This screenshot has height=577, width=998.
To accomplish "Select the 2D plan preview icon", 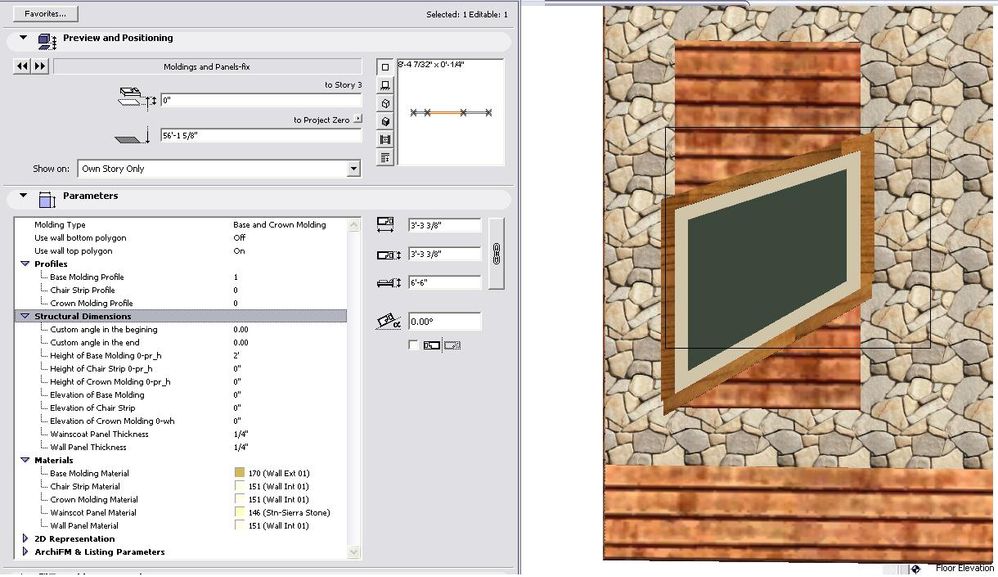I will point(385,67).
